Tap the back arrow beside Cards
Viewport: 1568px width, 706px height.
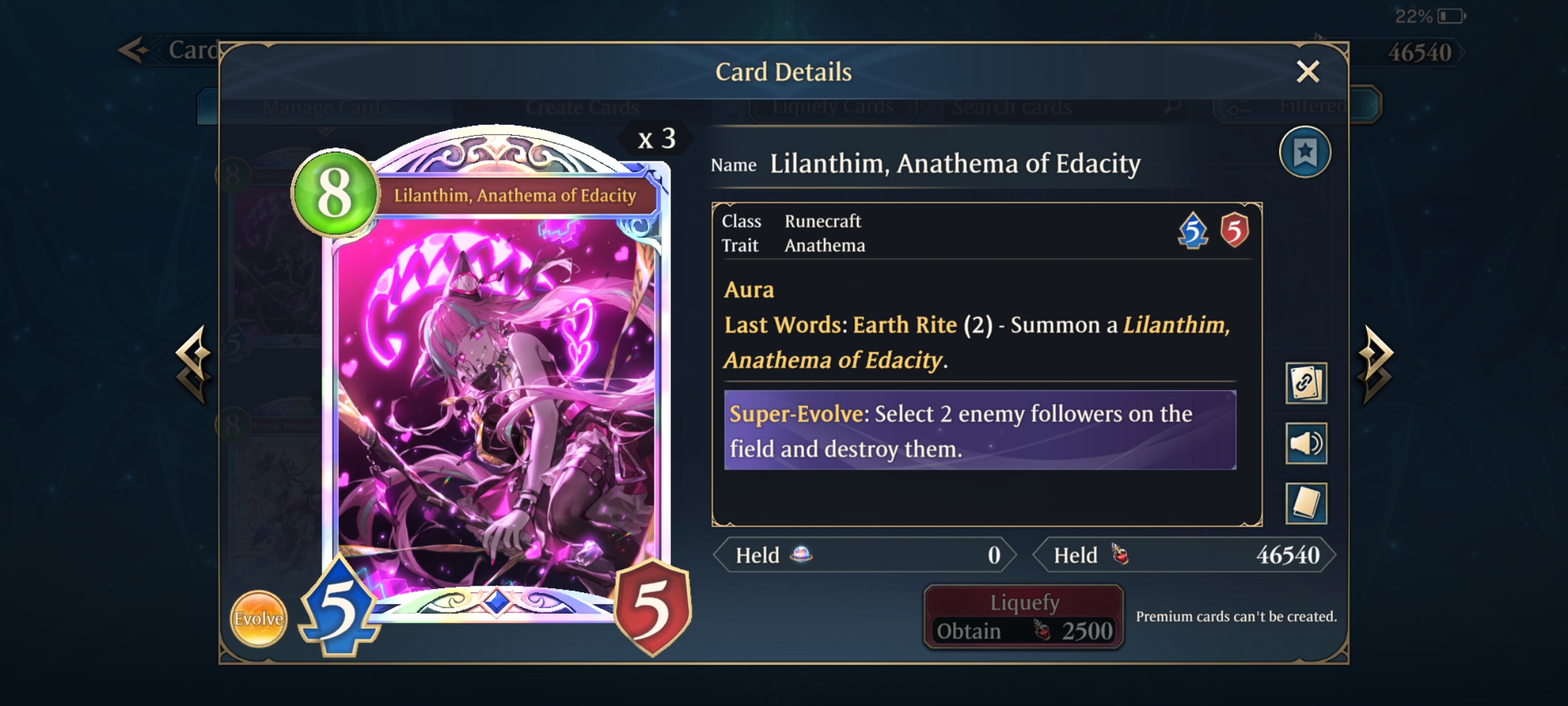135,50
